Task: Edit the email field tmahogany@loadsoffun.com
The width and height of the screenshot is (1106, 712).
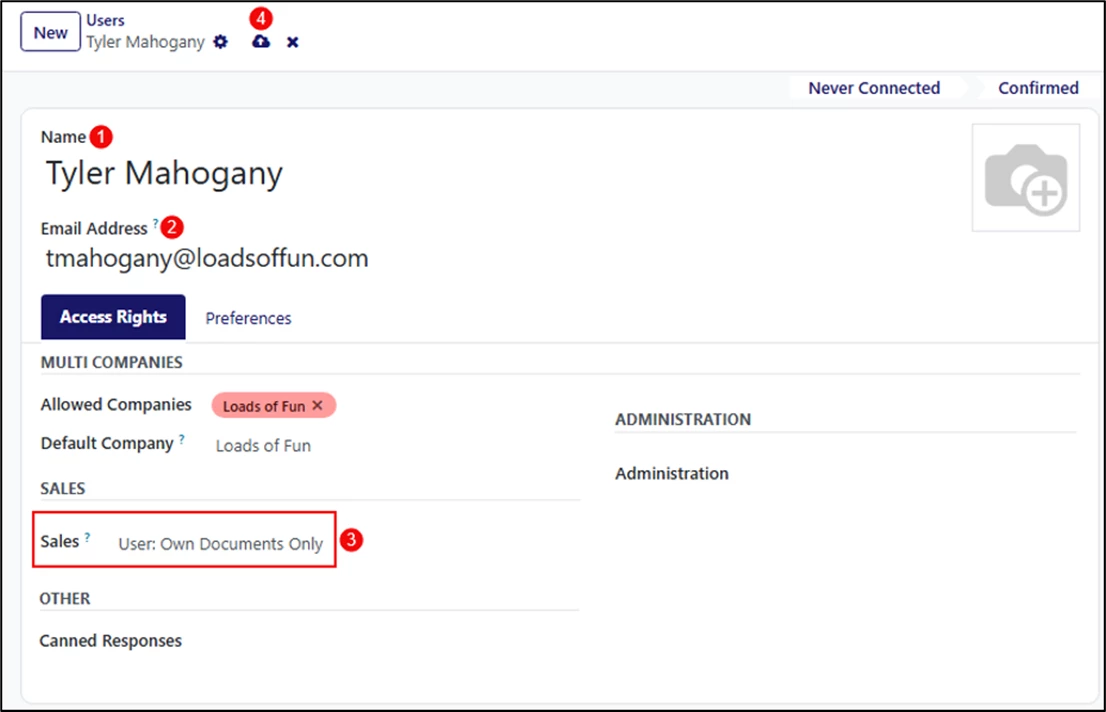Action: [x=207, y=258]
